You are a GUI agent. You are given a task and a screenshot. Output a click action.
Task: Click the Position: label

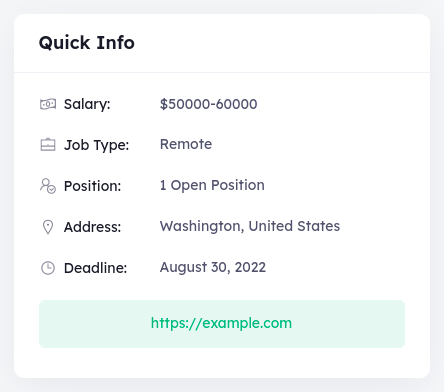(92, 186)
